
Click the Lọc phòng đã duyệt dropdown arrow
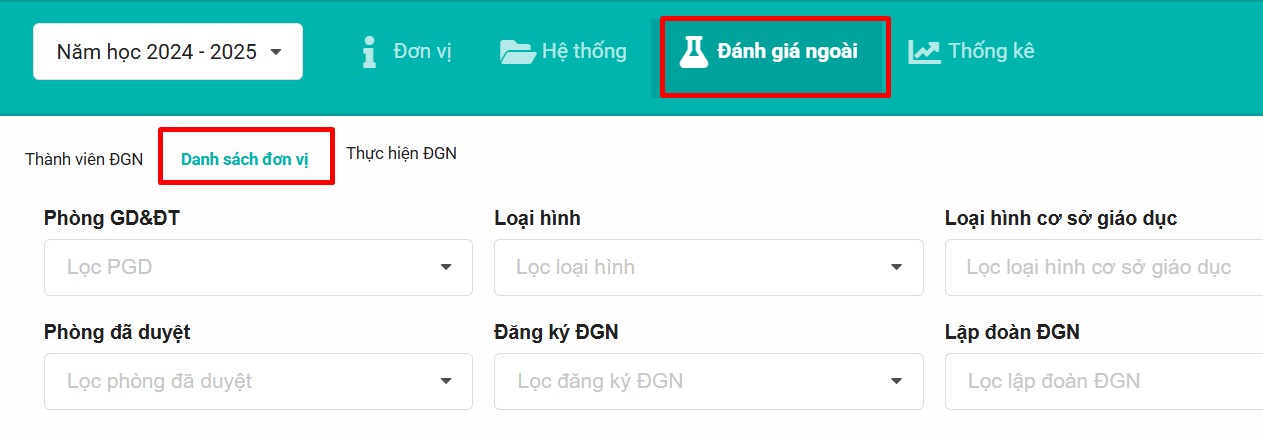coord(446,381)
